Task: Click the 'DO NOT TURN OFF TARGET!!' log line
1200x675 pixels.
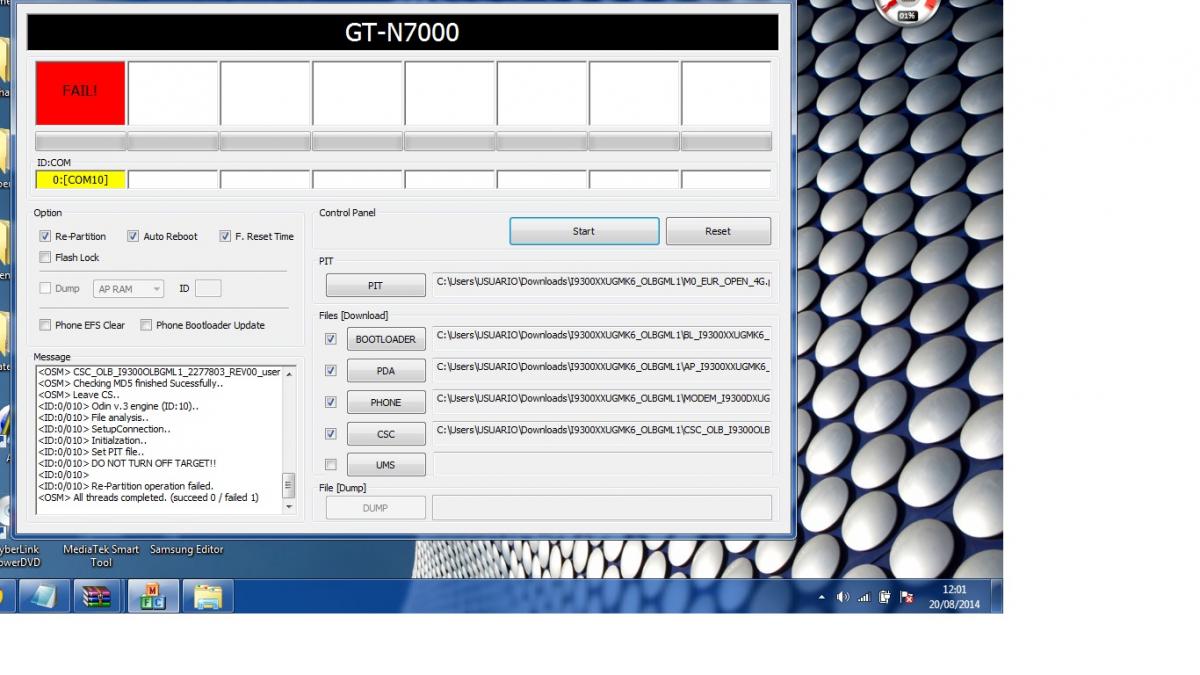Action: (127, 464)
